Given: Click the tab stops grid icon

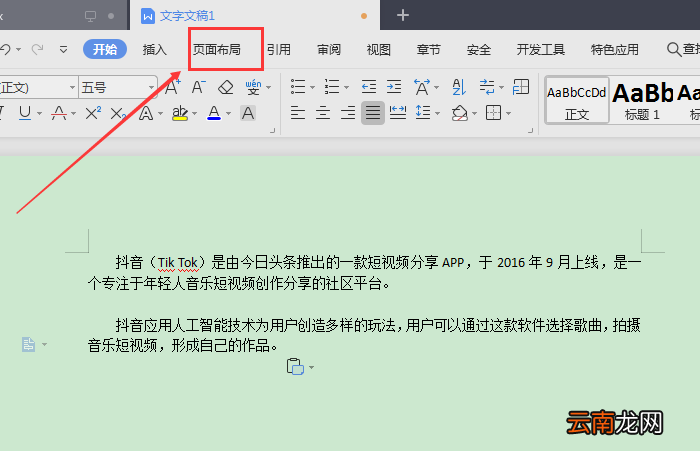Looking at the screenshot, I should 521,87.
